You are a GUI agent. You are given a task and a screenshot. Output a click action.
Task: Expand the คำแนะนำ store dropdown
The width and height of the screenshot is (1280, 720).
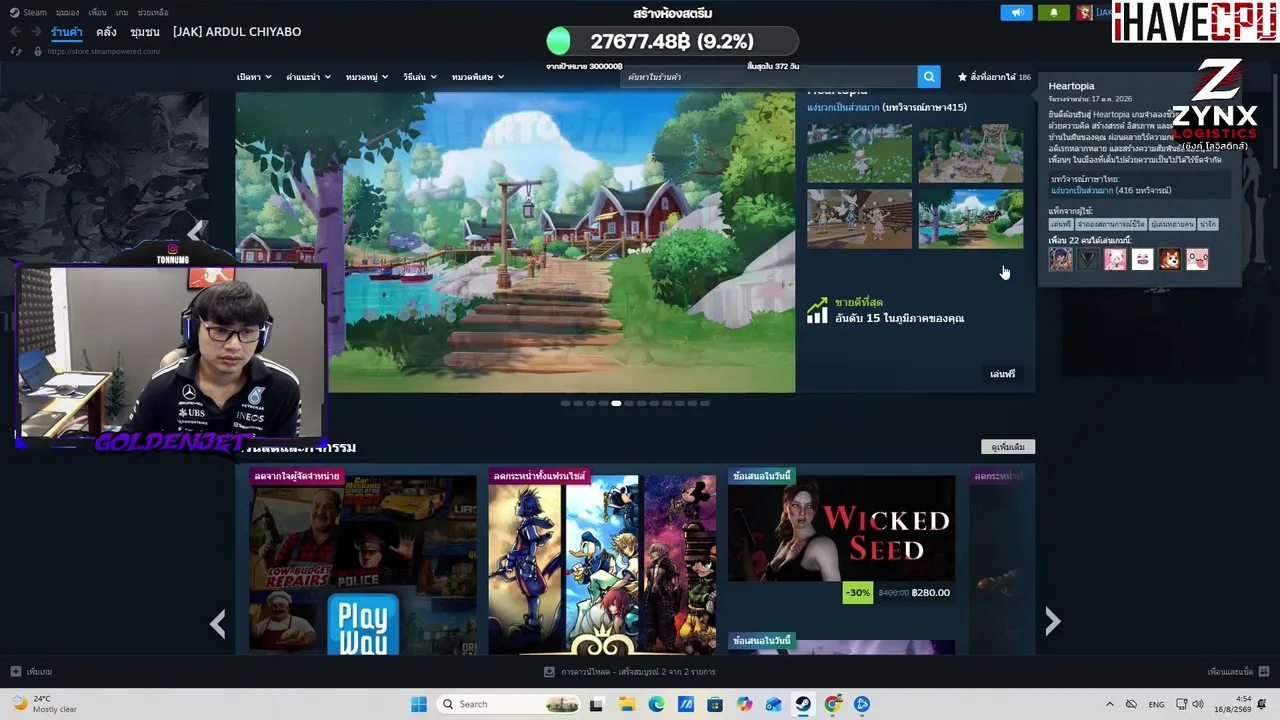point(308,77)
